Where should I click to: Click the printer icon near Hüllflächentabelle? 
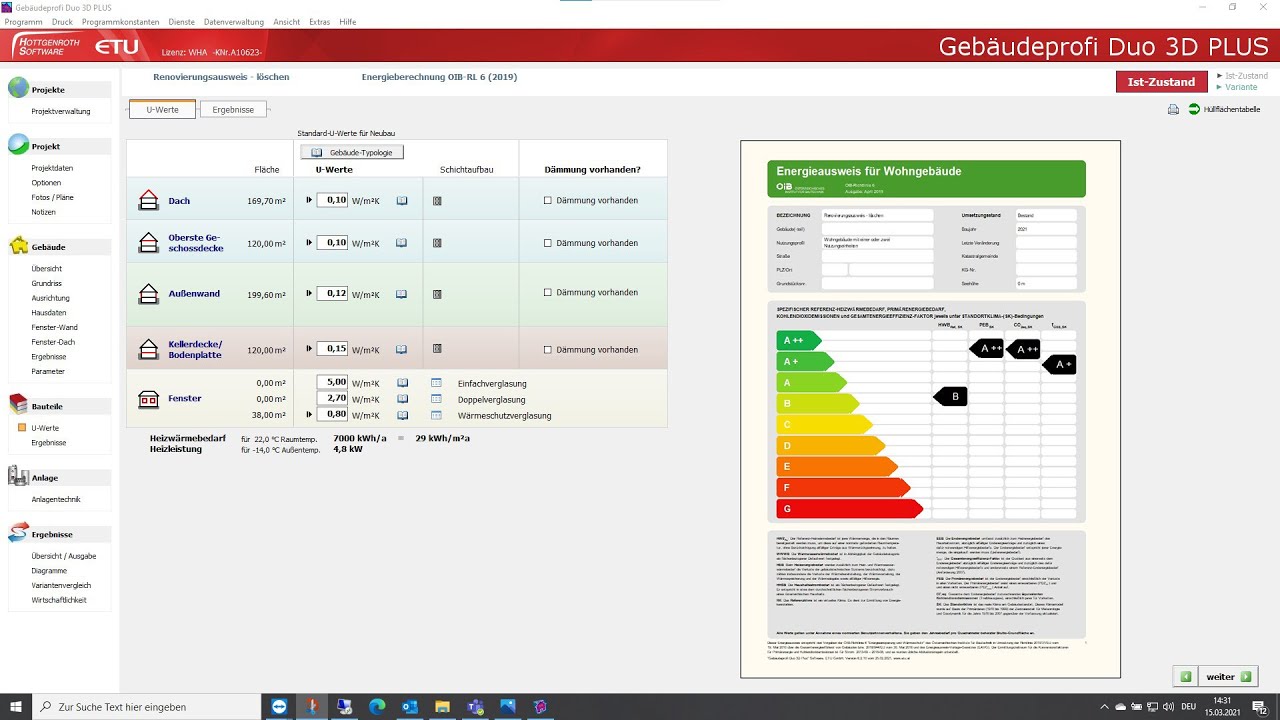[x=1174, y=110]
